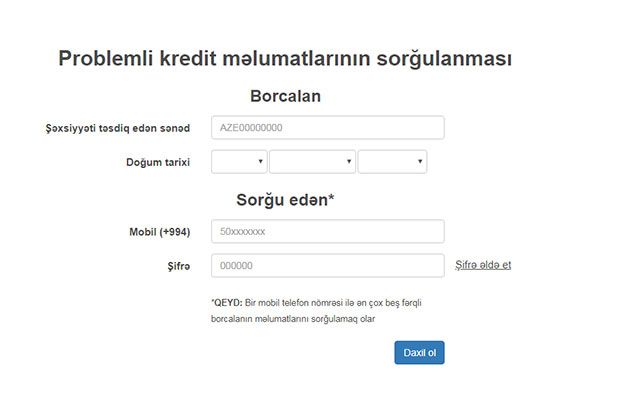The height and width of the screenshot is (400, 637).
Task: Submit with the Daxil ol button
Action: [x=419, y=352]
